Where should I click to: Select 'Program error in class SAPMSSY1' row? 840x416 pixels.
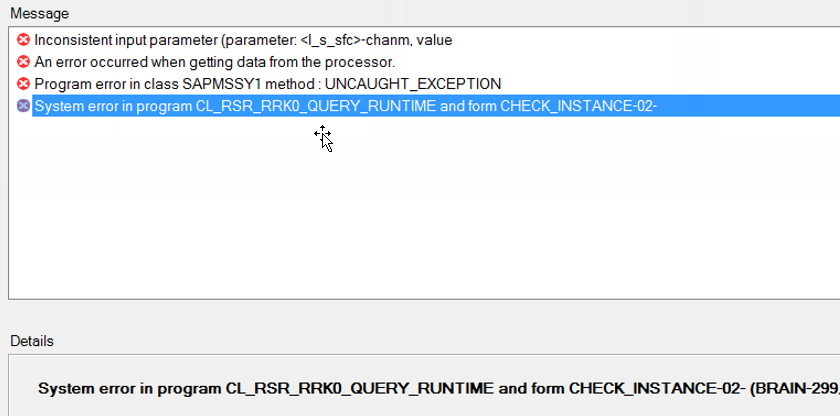pos(268,84)
